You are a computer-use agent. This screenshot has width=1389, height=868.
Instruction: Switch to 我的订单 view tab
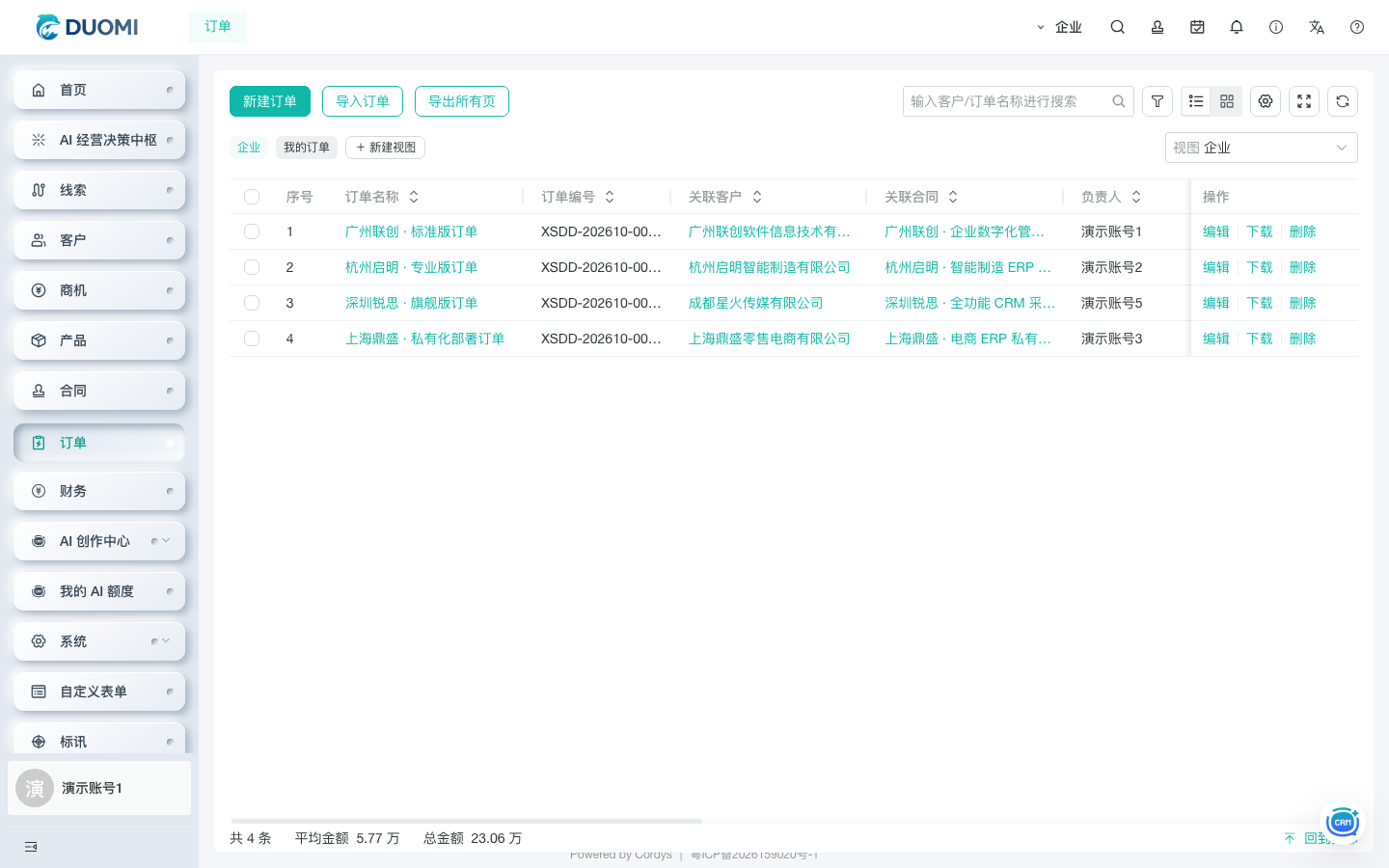(x=307, y=148)
